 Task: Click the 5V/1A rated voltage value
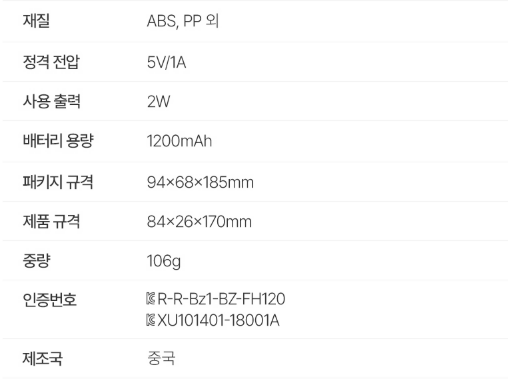pos(166,62)
